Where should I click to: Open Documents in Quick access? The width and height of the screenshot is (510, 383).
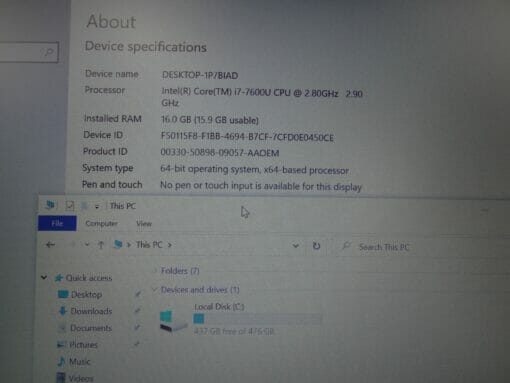pyautogui.click(x=91, y=328)
